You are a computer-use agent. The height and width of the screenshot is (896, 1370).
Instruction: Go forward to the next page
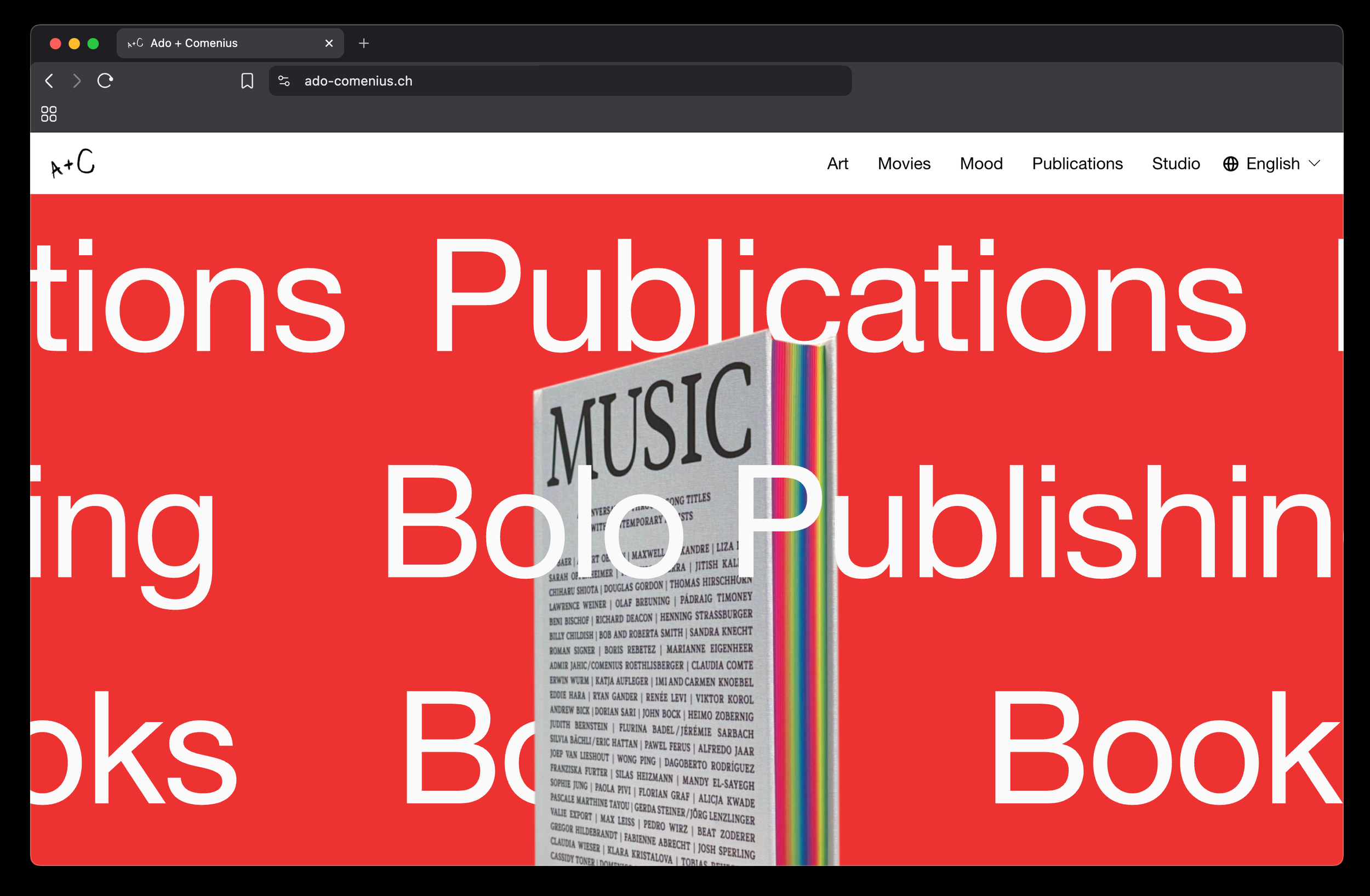coord(77,81)
